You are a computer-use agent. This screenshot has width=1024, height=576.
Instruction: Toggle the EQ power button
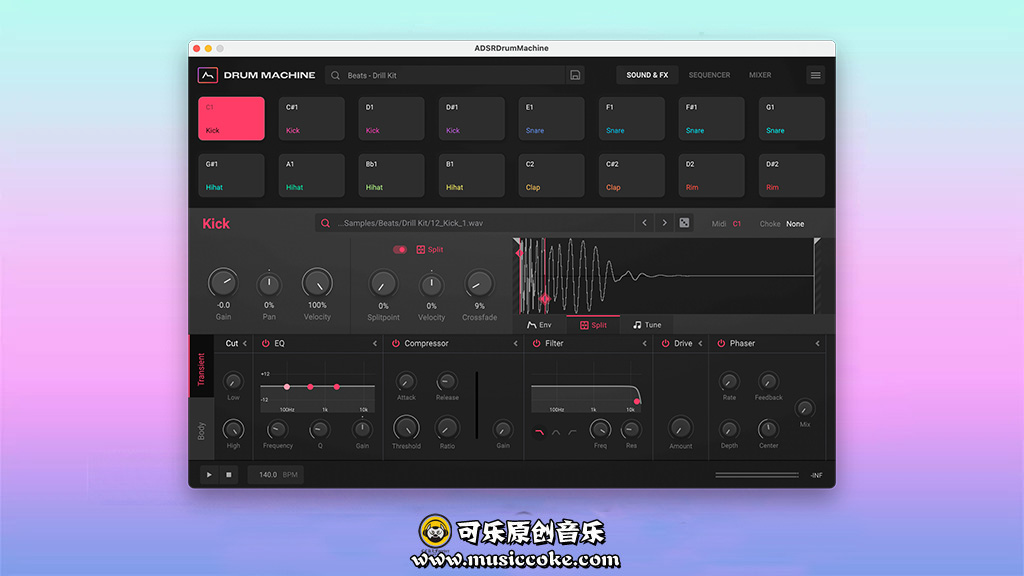[266, 344]
